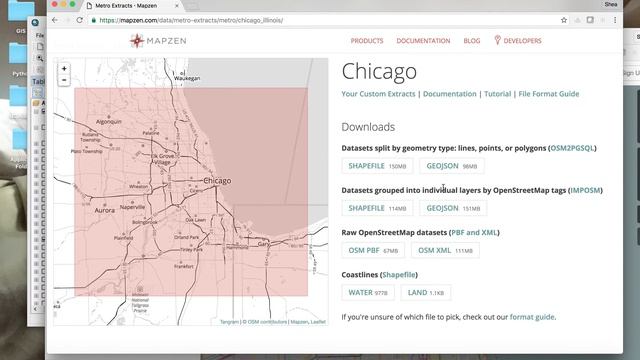Click the green secure lock icon
The width and height of the screenshot is (640, 360).
(93, 20)
